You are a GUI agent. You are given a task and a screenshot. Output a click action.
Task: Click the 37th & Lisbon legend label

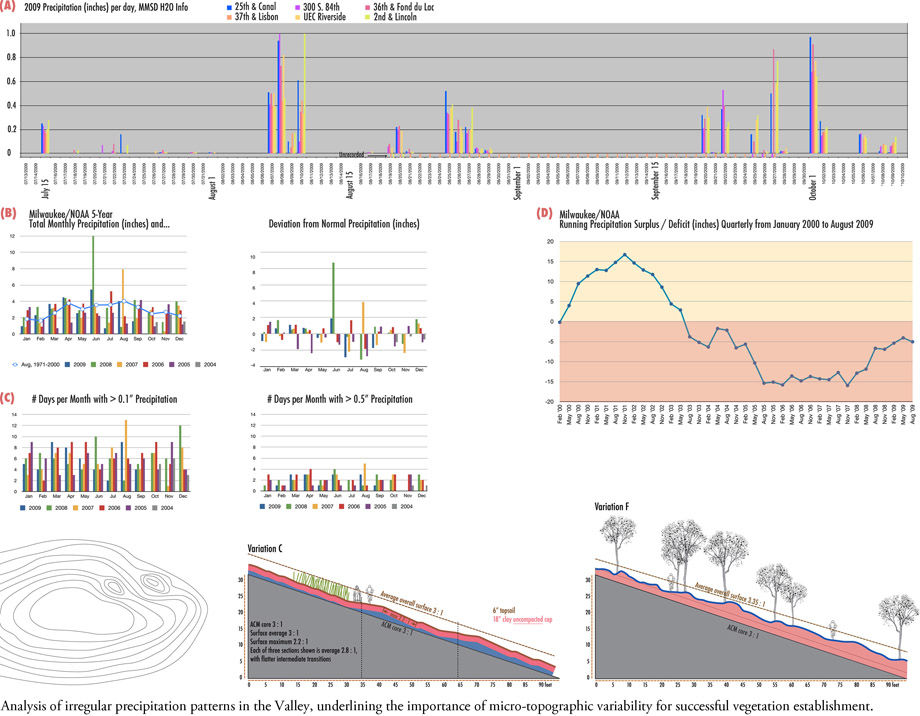(261, 17)
